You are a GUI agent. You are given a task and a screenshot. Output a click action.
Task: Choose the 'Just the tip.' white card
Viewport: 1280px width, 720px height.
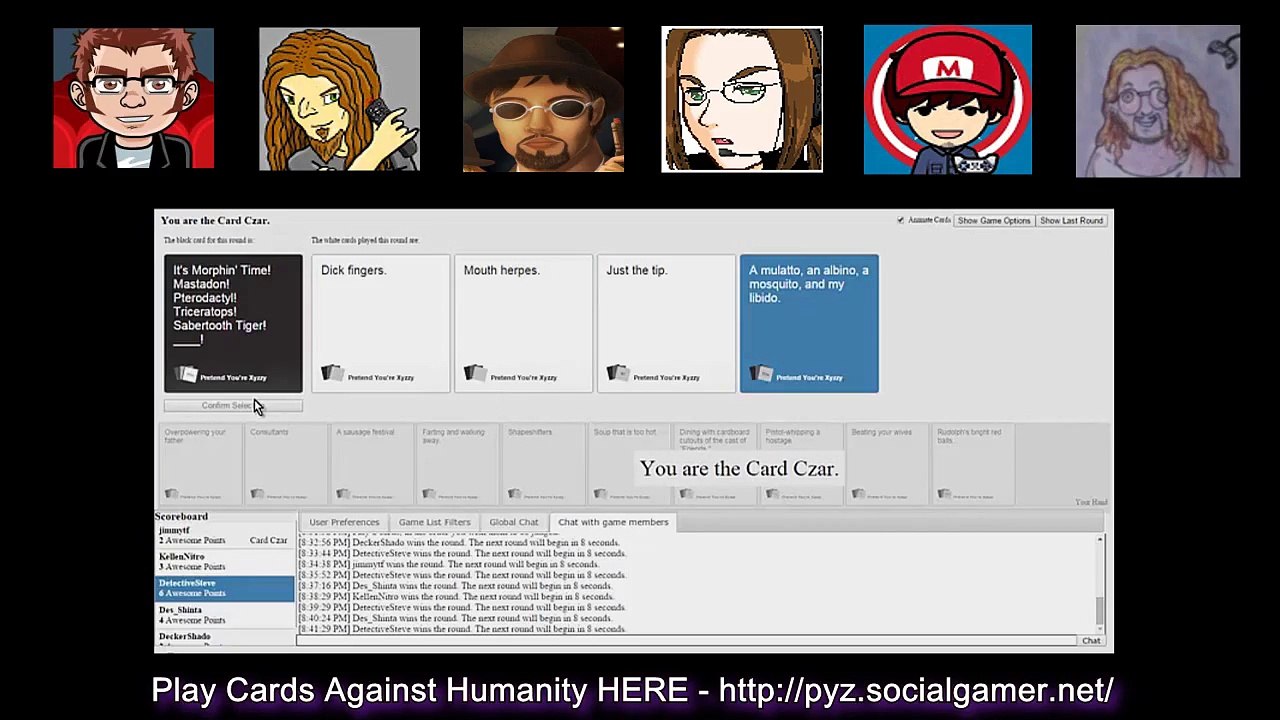pos(666,323)
